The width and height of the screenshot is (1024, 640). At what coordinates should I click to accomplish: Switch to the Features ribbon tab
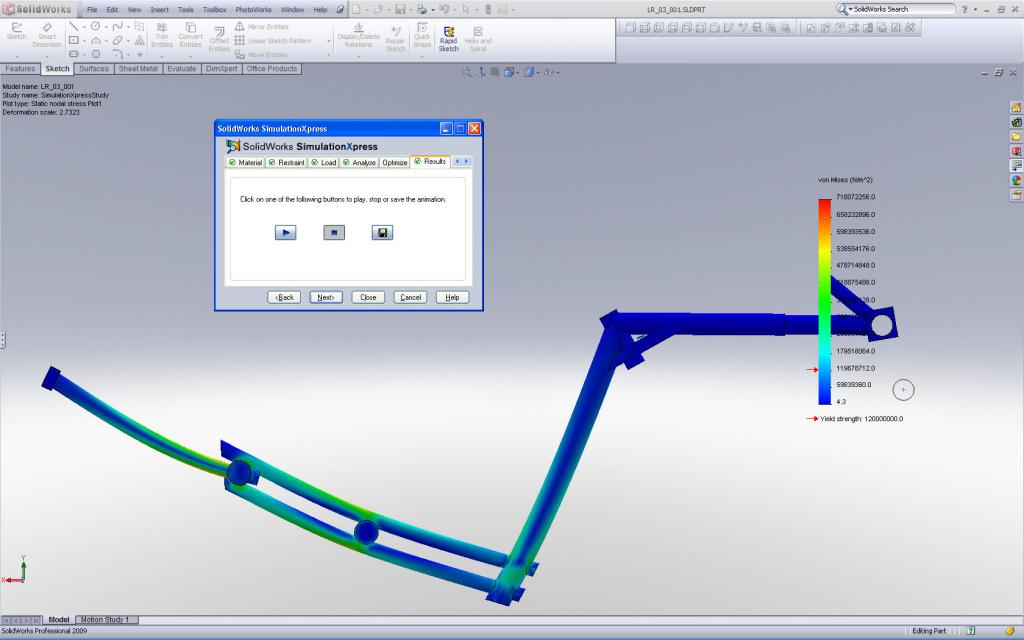pyautogui.click(x=20, y=69)
